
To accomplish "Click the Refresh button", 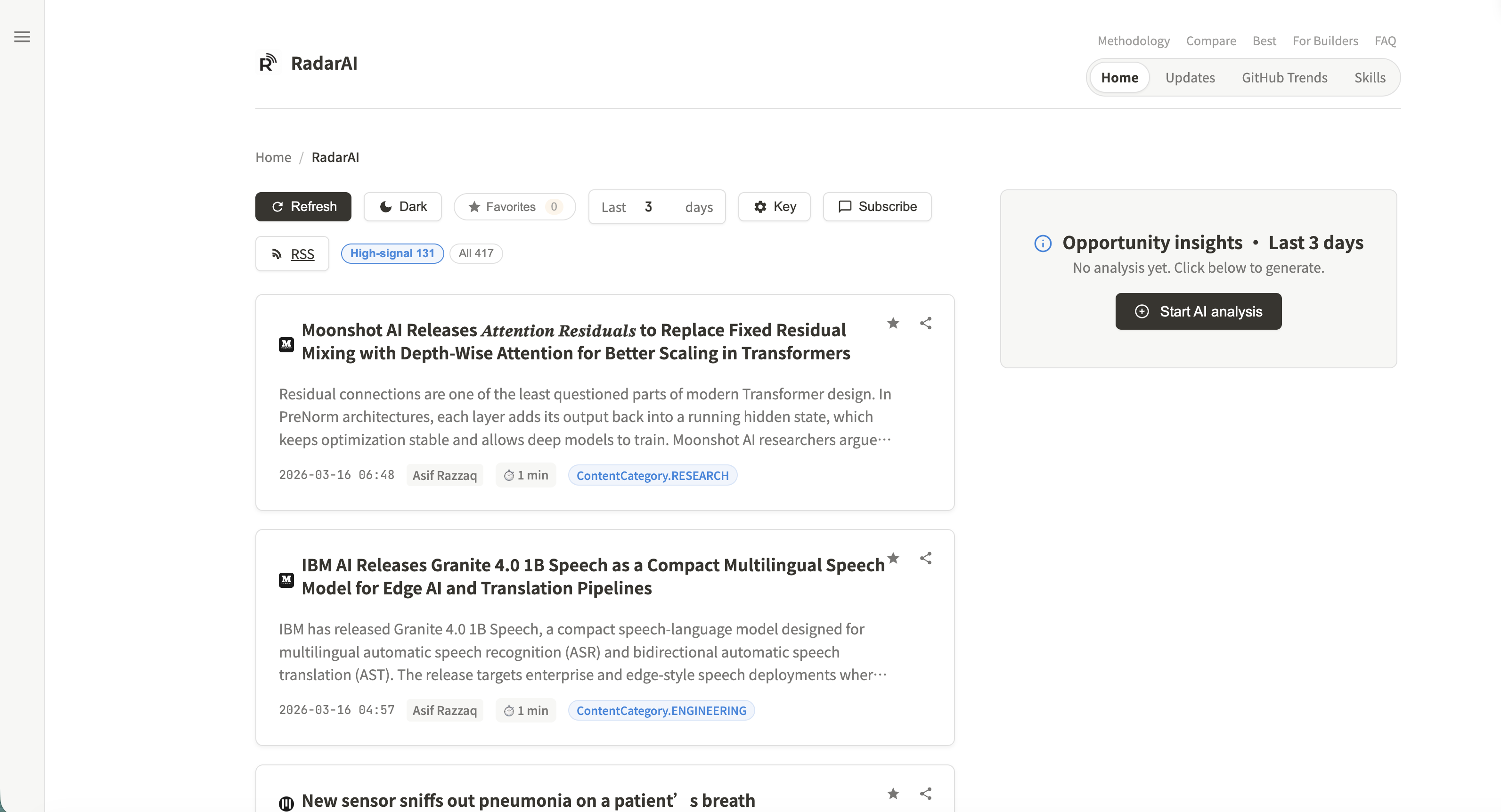I will tap(303, 207).
